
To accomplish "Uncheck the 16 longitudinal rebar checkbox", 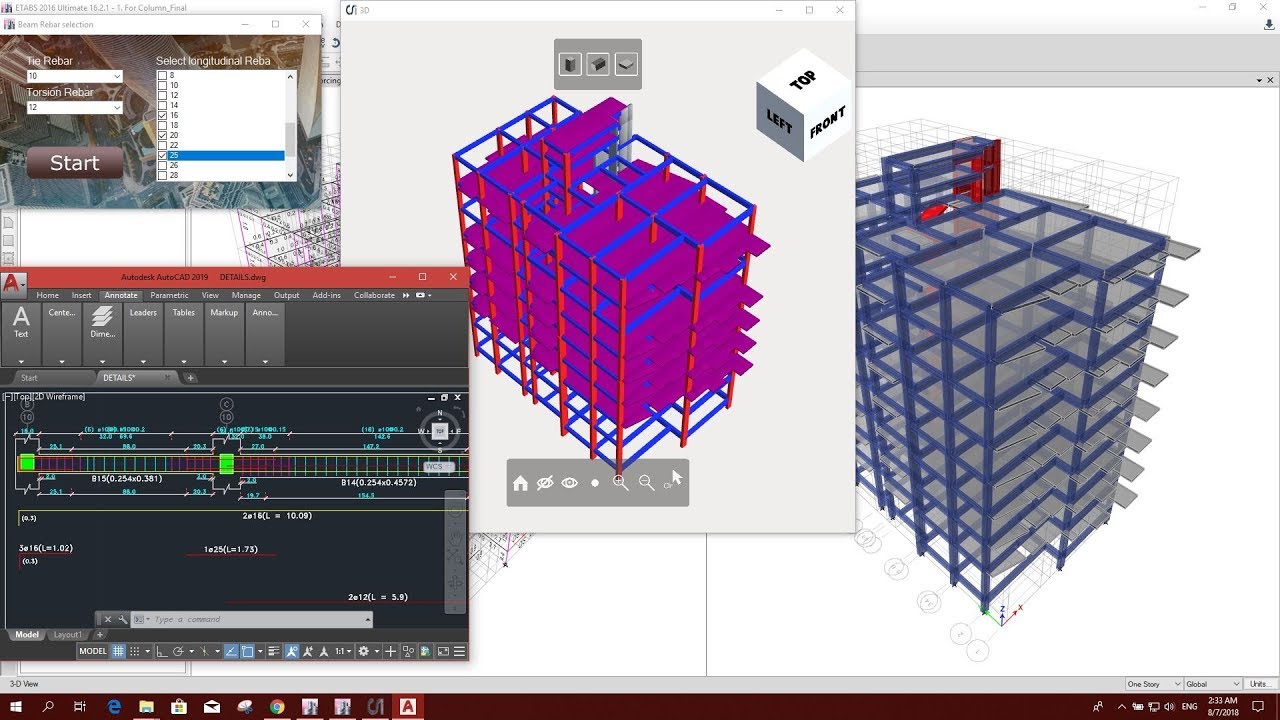I will [x=163, y=115].
